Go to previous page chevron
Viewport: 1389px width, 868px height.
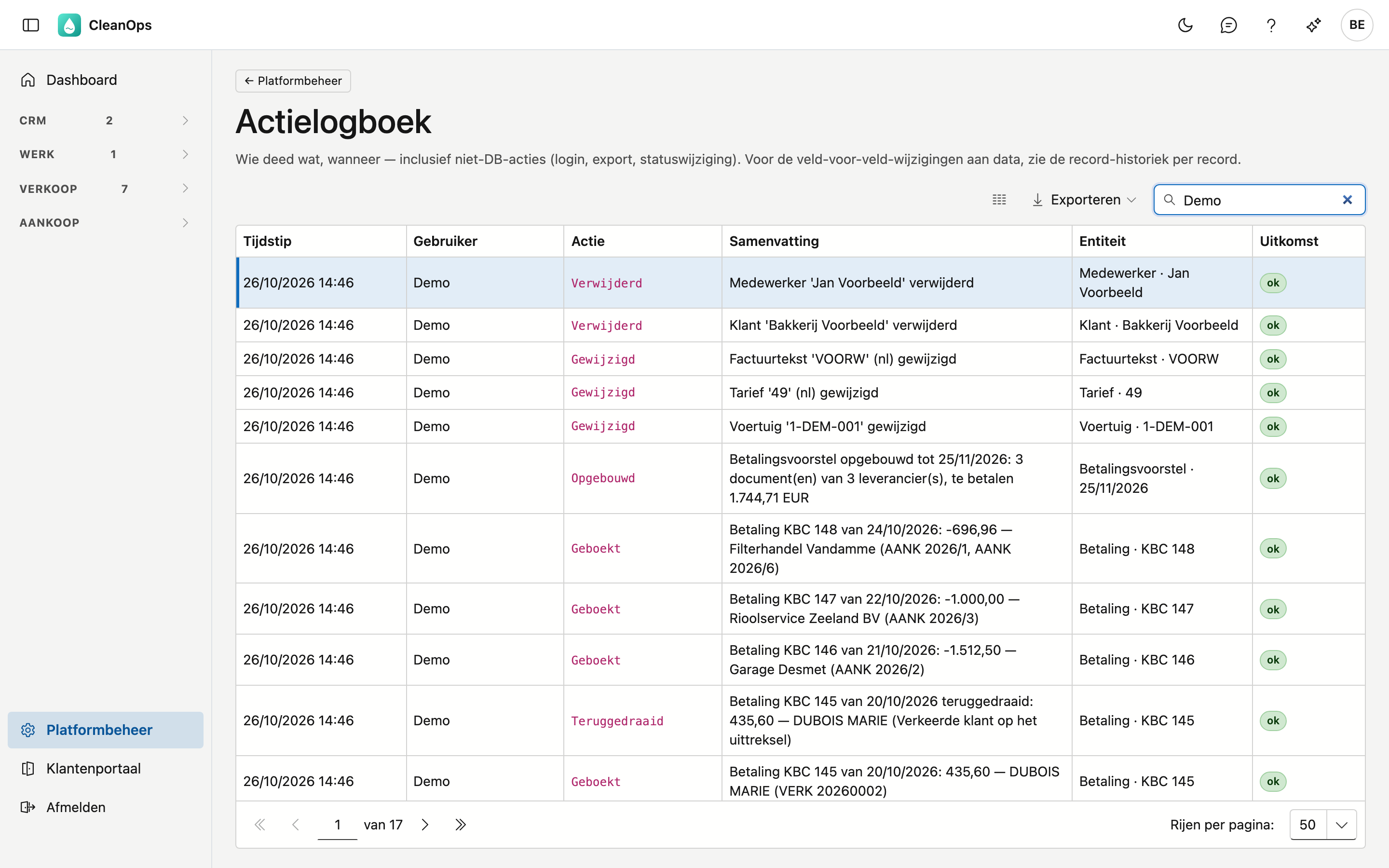(x=296, y=825)
